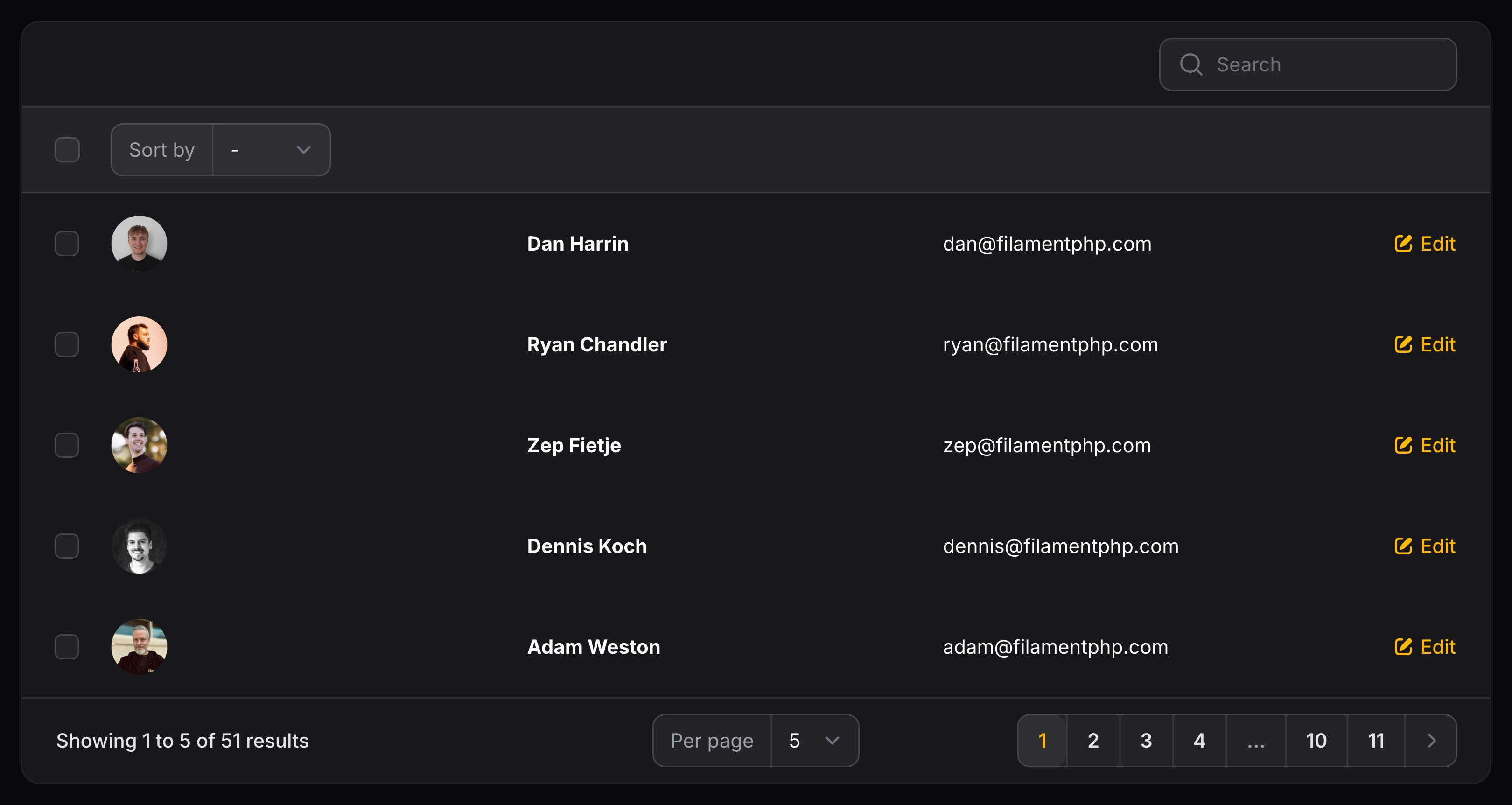Click the Per page chevron arrow

coord(832,741)
